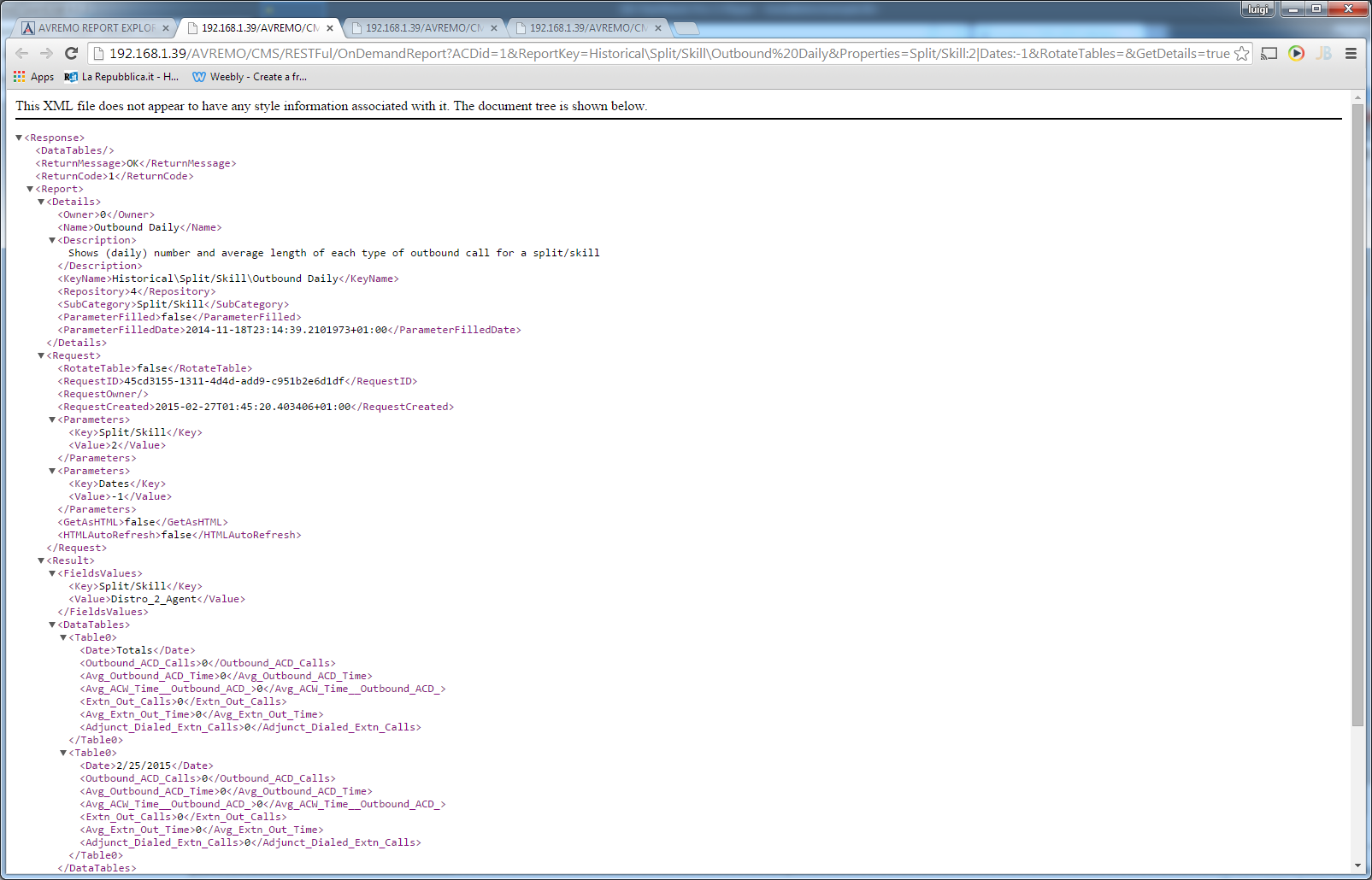Bookmark the page via star icon

[x=1241, y=53]
